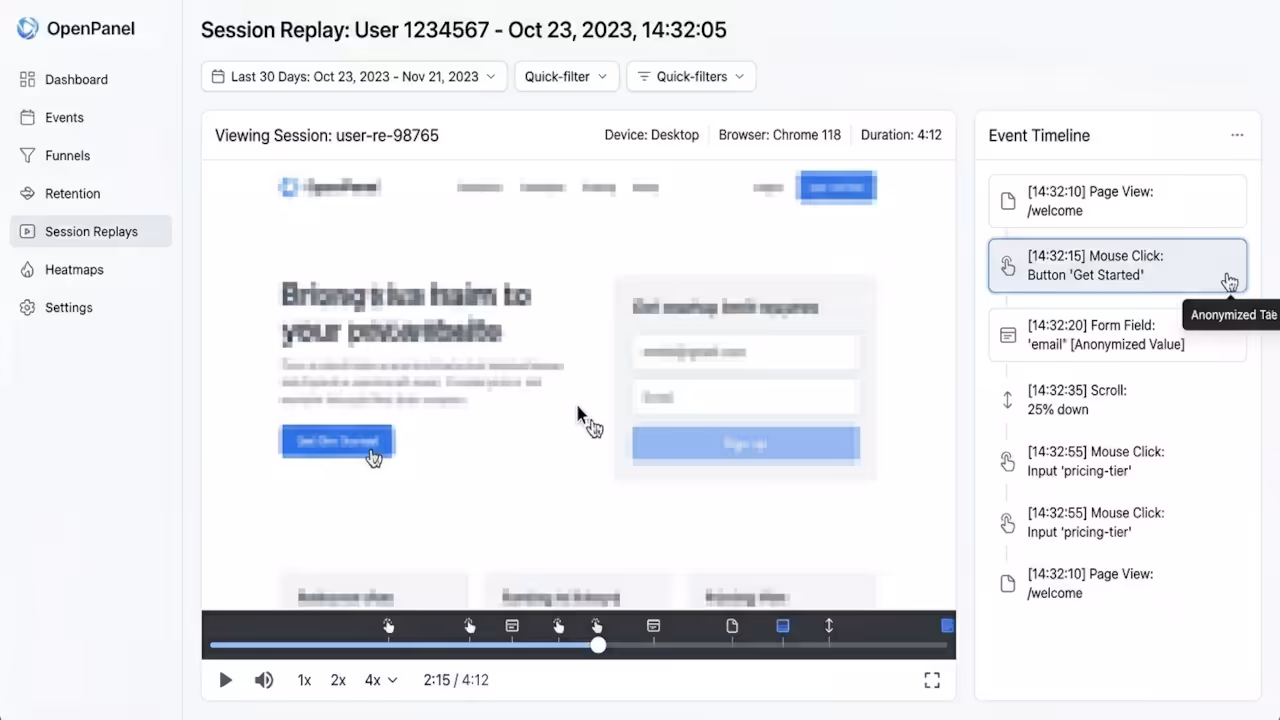The image size is (1280, 720).
Task: Click the blue 'Get Started' button in the replay
Action: [x=337, y=441]
